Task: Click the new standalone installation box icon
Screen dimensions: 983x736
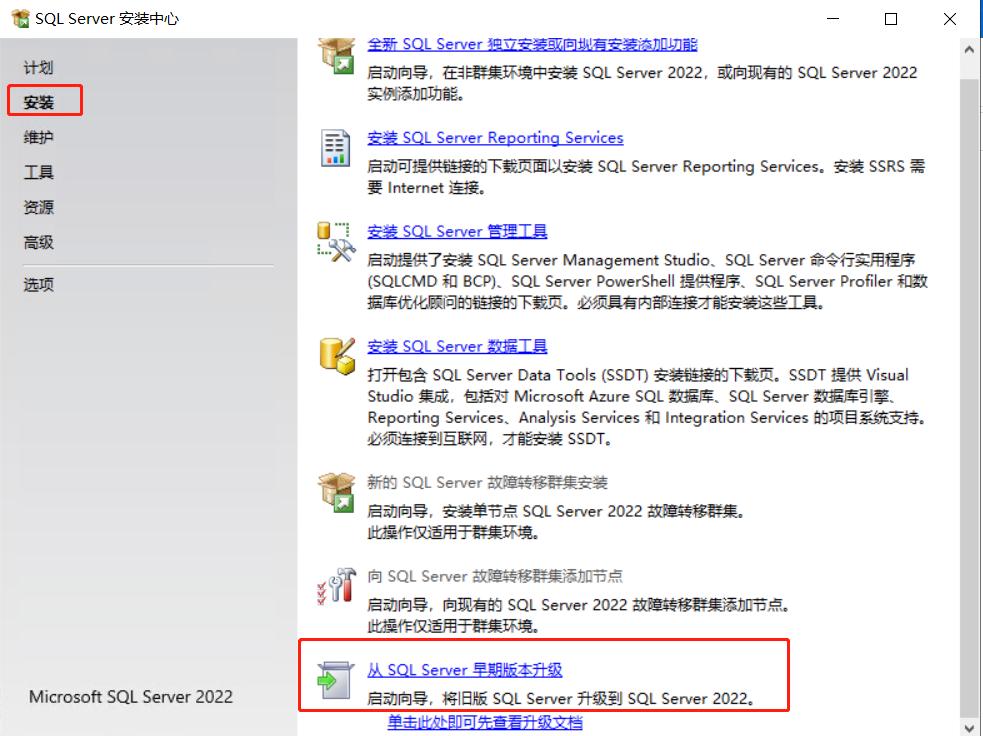Action: (x=337, y=56)
